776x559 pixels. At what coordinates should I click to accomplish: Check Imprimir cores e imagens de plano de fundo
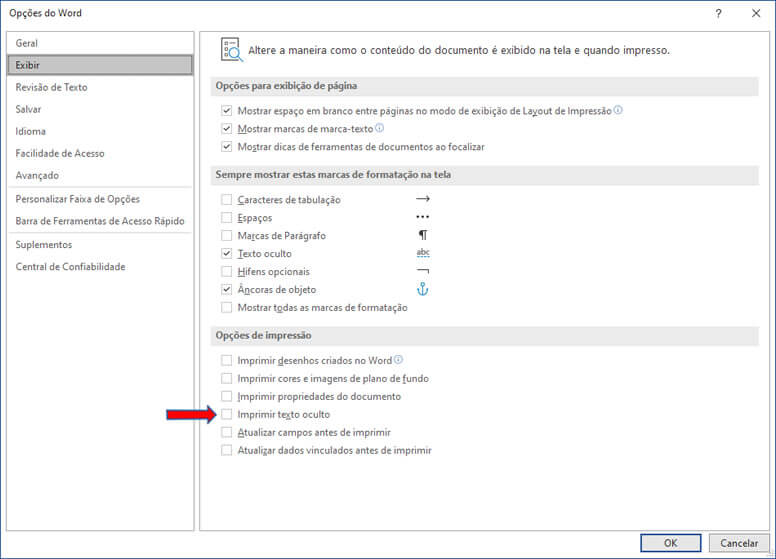(x=227, y=378)
